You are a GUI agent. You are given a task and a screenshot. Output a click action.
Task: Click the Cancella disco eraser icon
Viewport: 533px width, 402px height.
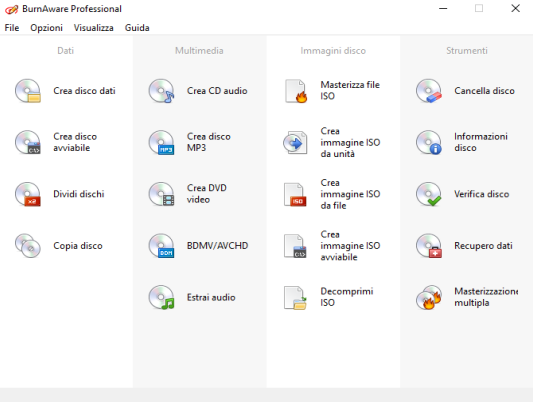(429, 91)
